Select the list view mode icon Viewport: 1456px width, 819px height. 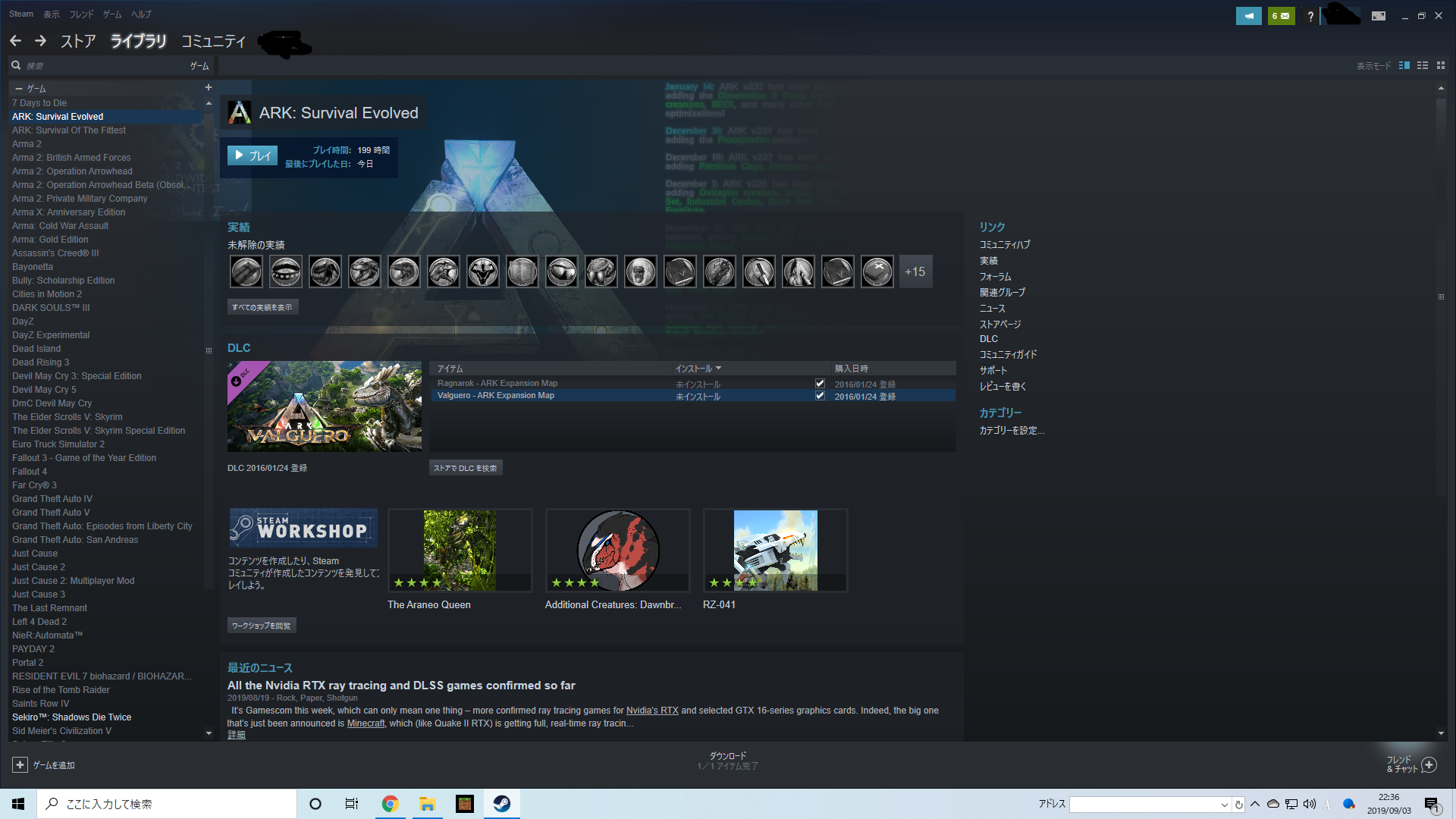1423,65
